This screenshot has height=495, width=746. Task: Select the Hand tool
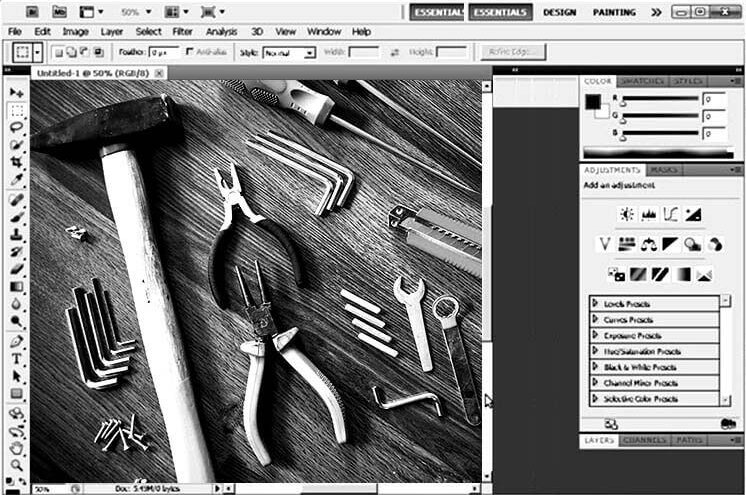tap(17, 448)
